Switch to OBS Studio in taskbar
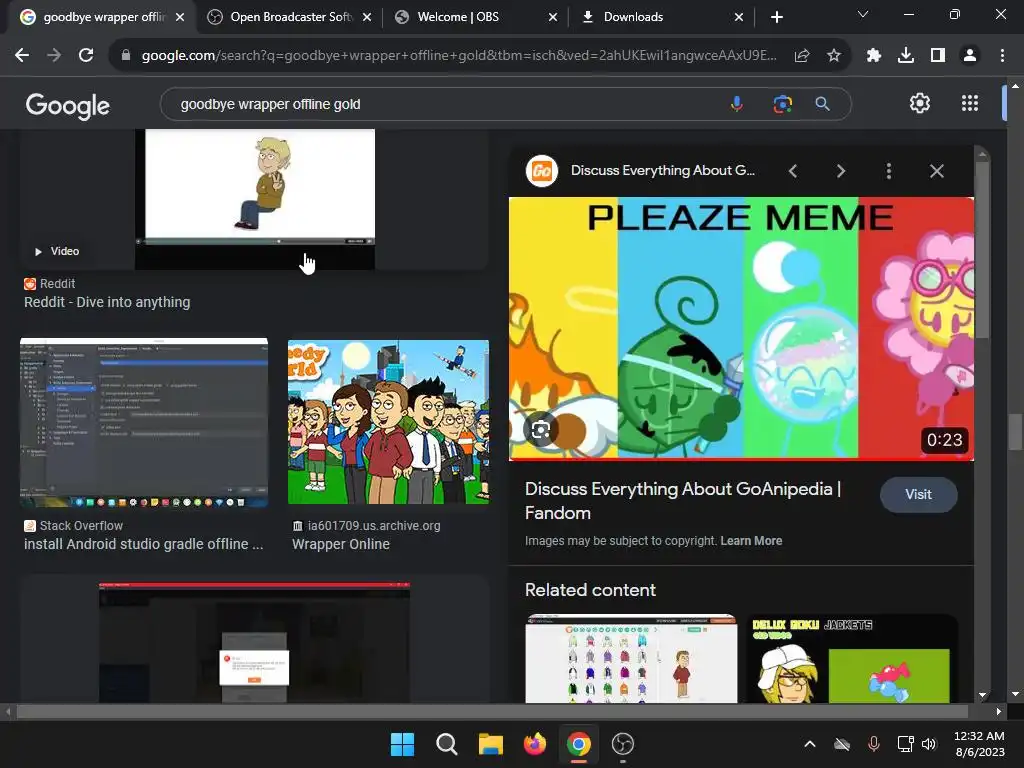The width and height of the screenshot is (1024, 768). (x=622, y=744)
